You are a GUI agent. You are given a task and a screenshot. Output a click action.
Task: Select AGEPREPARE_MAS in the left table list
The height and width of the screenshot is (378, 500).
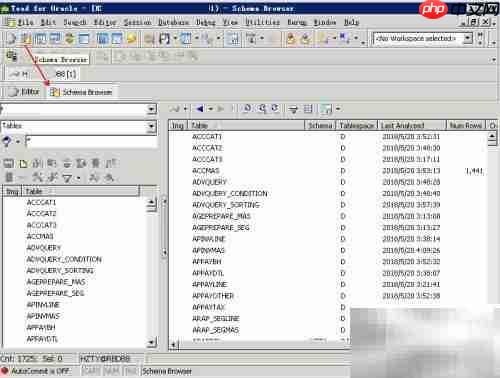click(x=56, y=282)
